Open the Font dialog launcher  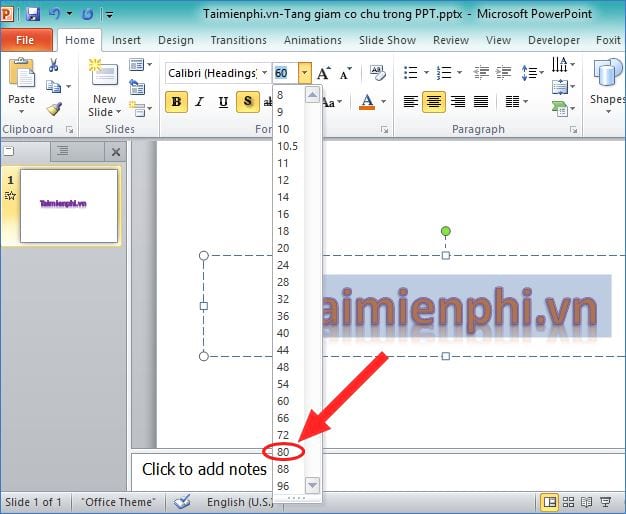[x=384, y=130]
